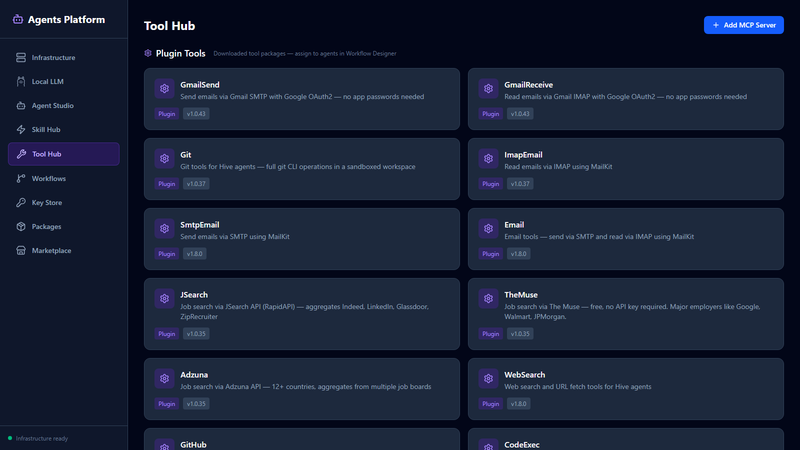The image size is (800, 450).
Task: Click the Git plugin card icon
Action: 164,160
